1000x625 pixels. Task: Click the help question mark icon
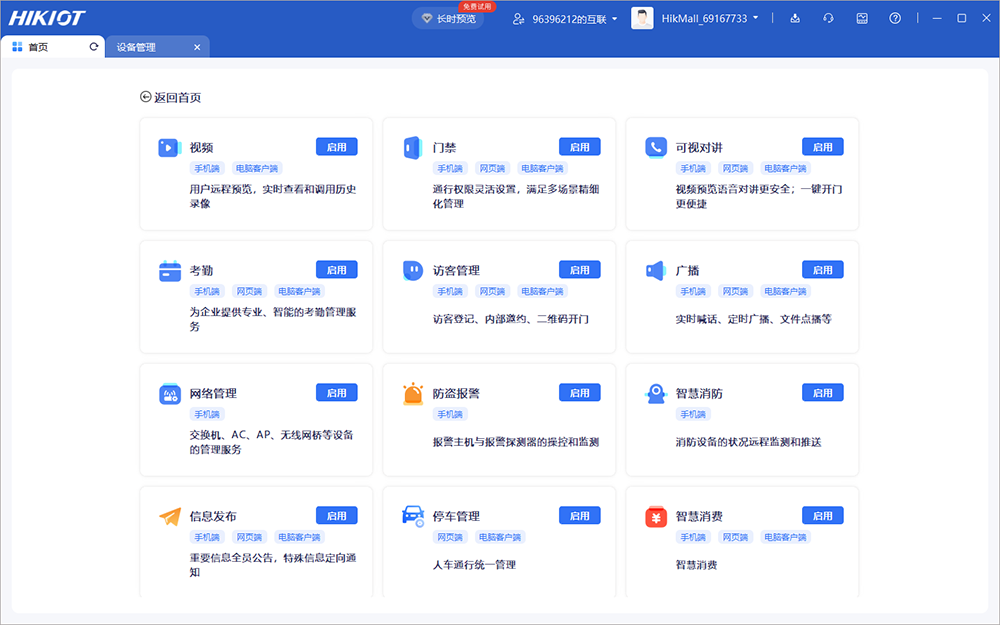[x=895, y=18]
